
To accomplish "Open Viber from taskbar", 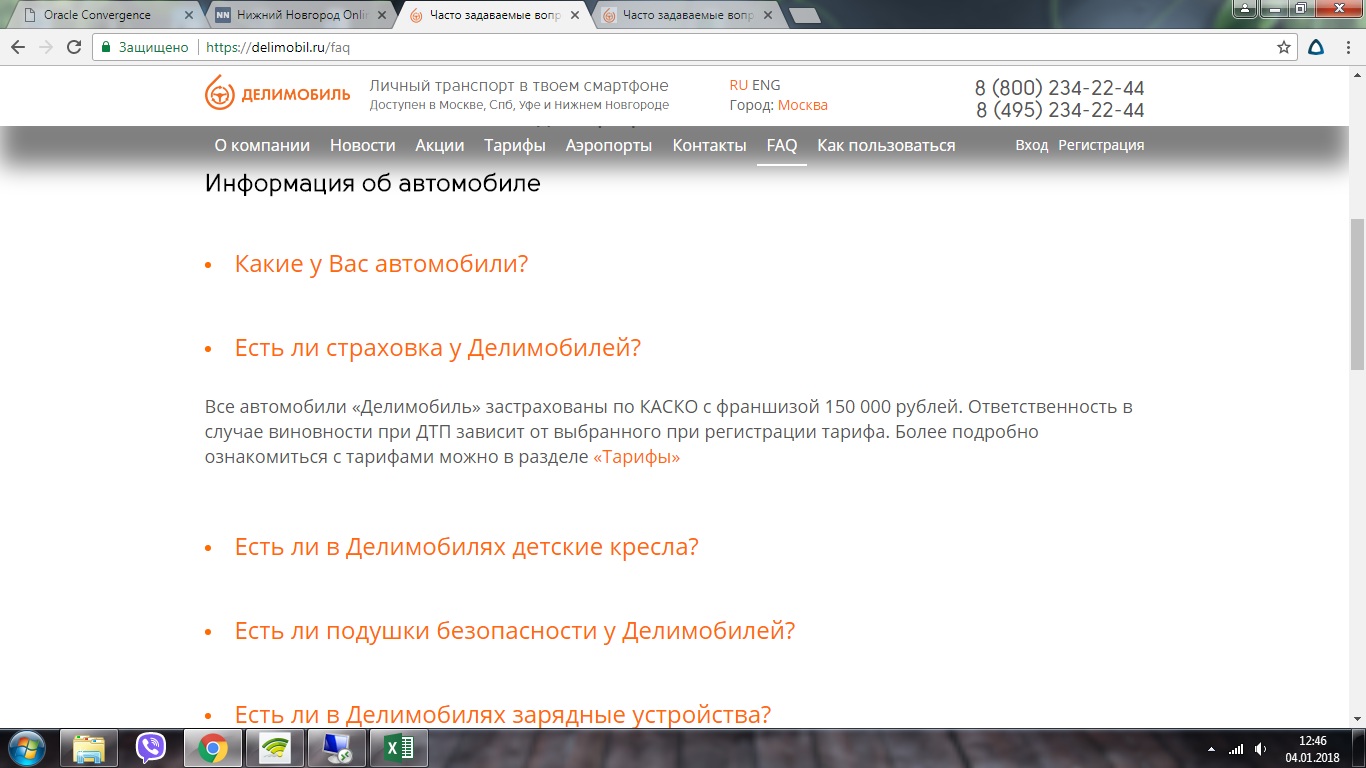I will pyautogui.click(x=150, y=747).
